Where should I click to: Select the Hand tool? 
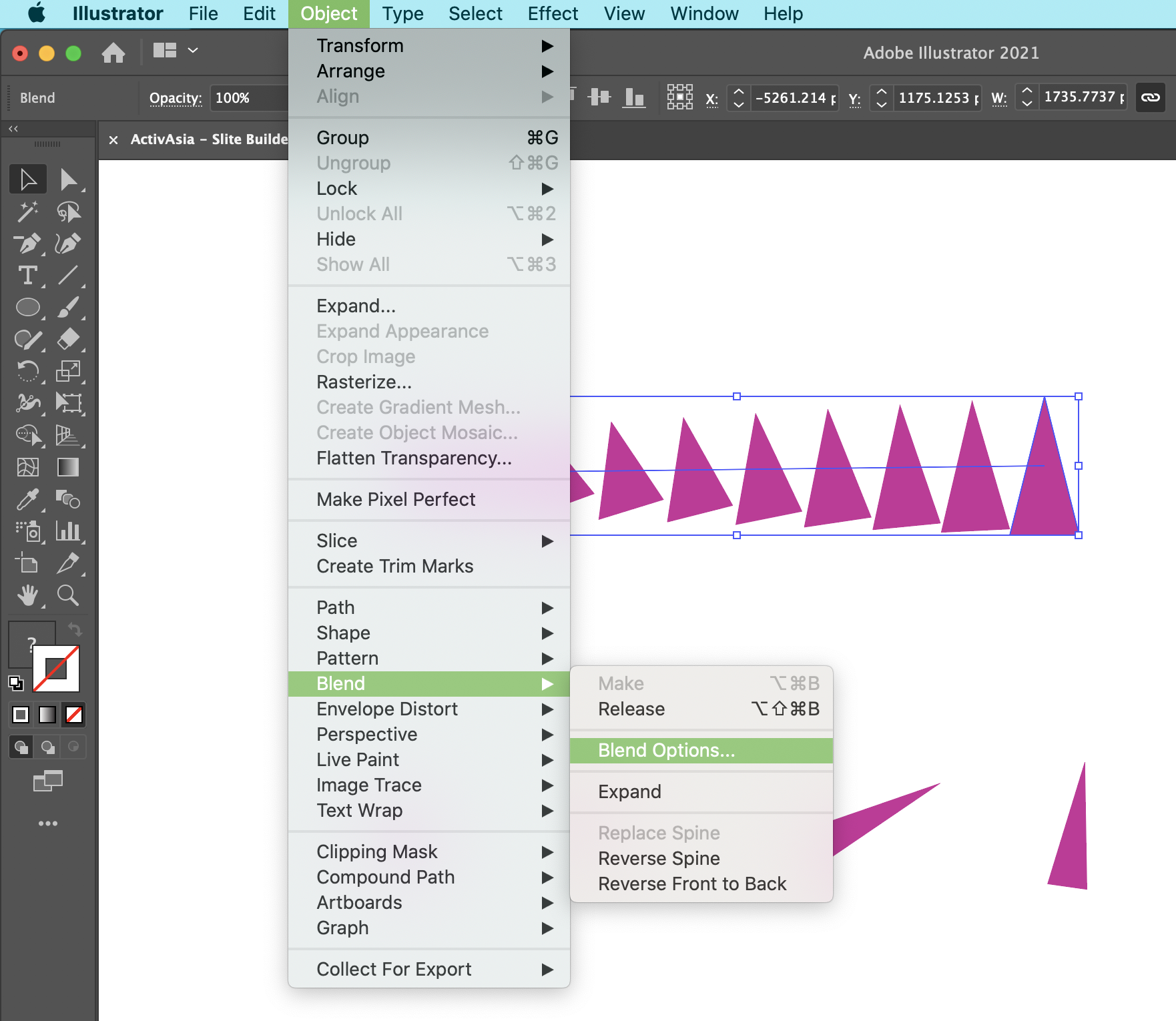(27, 595)
